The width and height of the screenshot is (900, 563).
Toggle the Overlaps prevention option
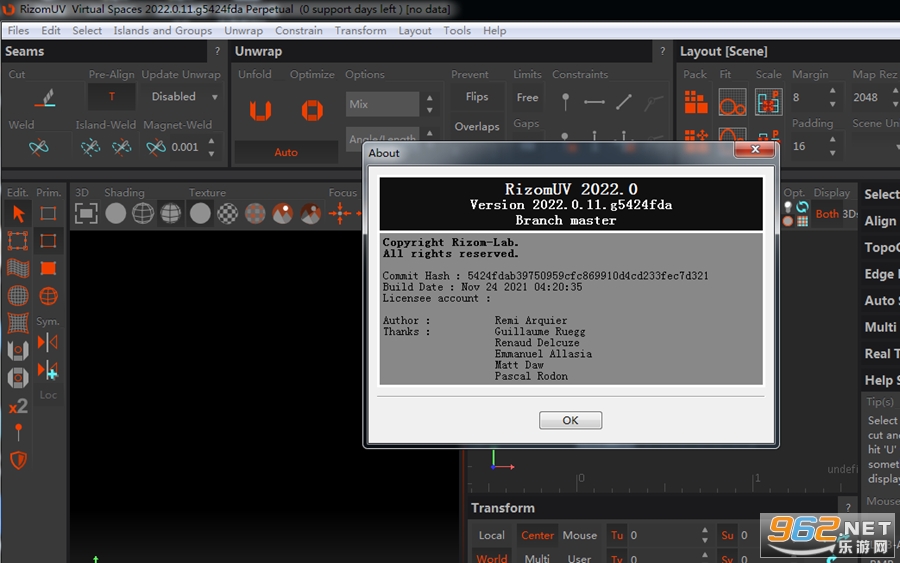coord(477,126)
